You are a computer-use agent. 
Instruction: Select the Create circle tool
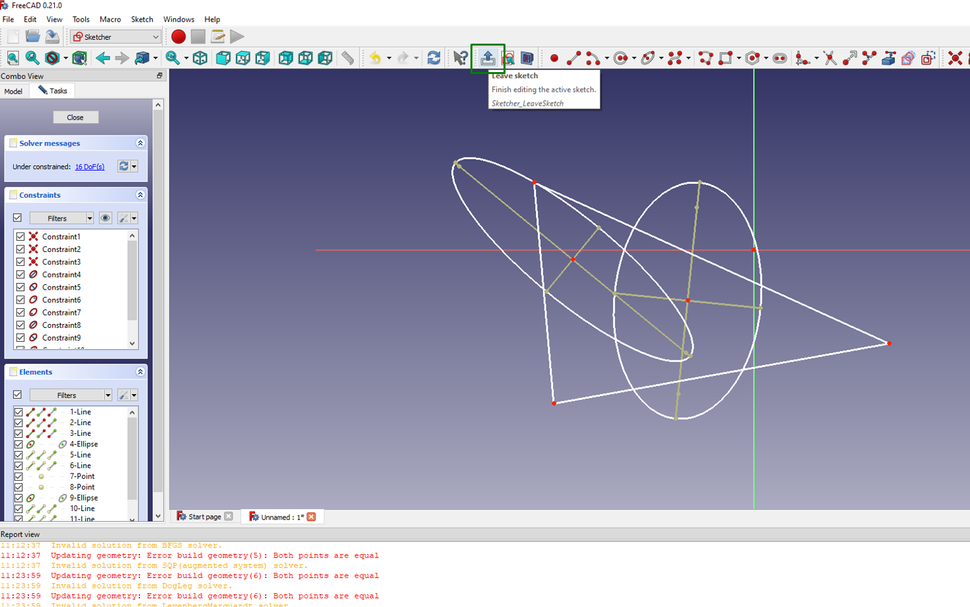click(x=620, y=58)
